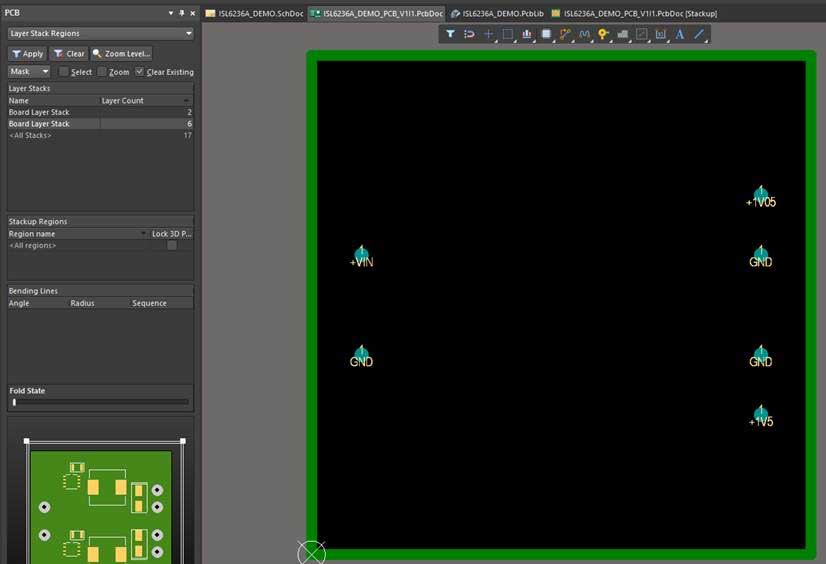
Task: Toggle the snap magnet icon
Action: click(x=469, y=34)
